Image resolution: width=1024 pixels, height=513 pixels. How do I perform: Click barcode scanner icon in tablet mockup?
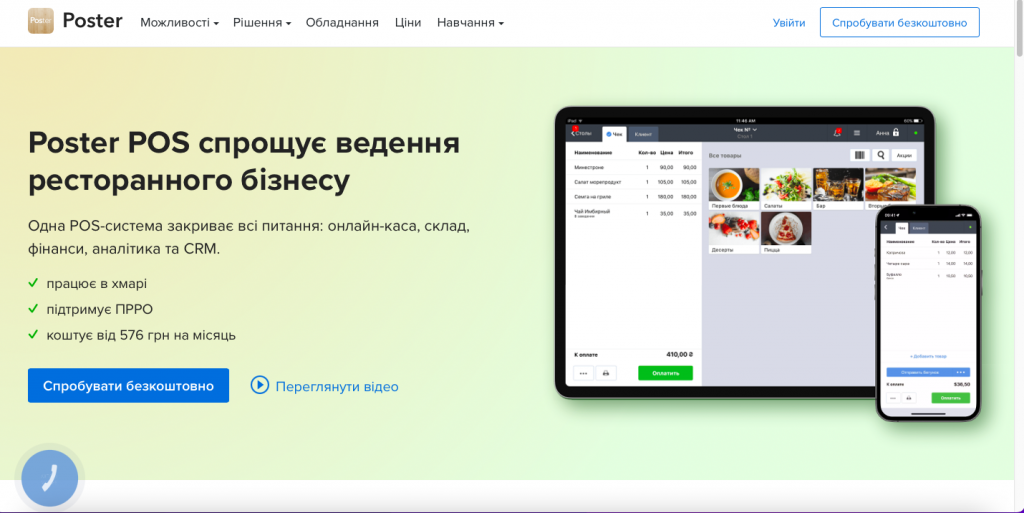(x=859, y=155)
